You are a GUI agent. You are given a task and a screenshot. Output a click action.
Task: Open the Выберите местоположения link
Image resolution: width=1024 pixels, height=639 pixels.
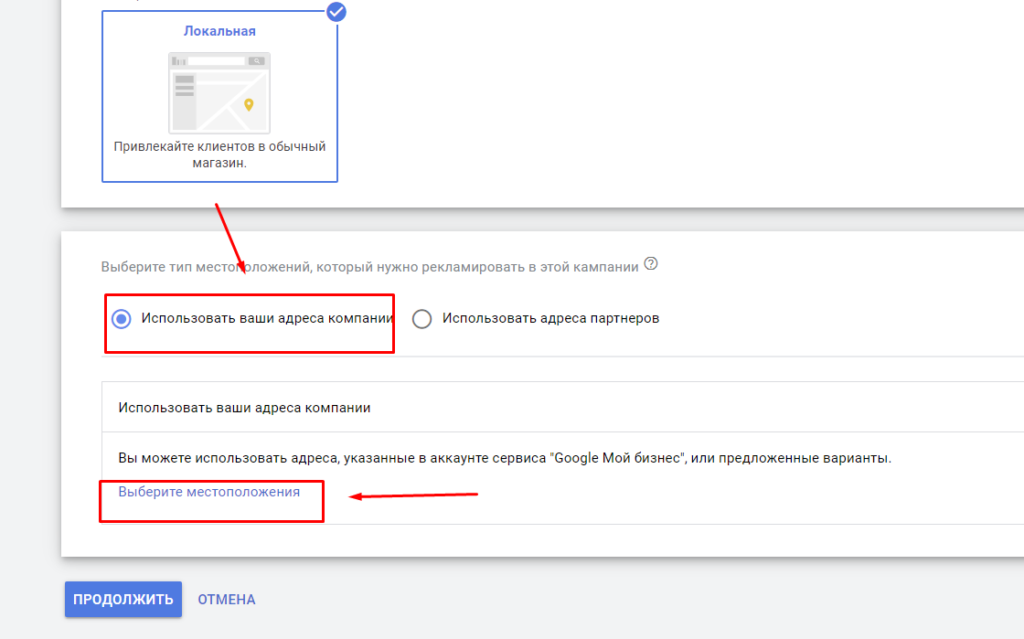[x=209, y=492]
